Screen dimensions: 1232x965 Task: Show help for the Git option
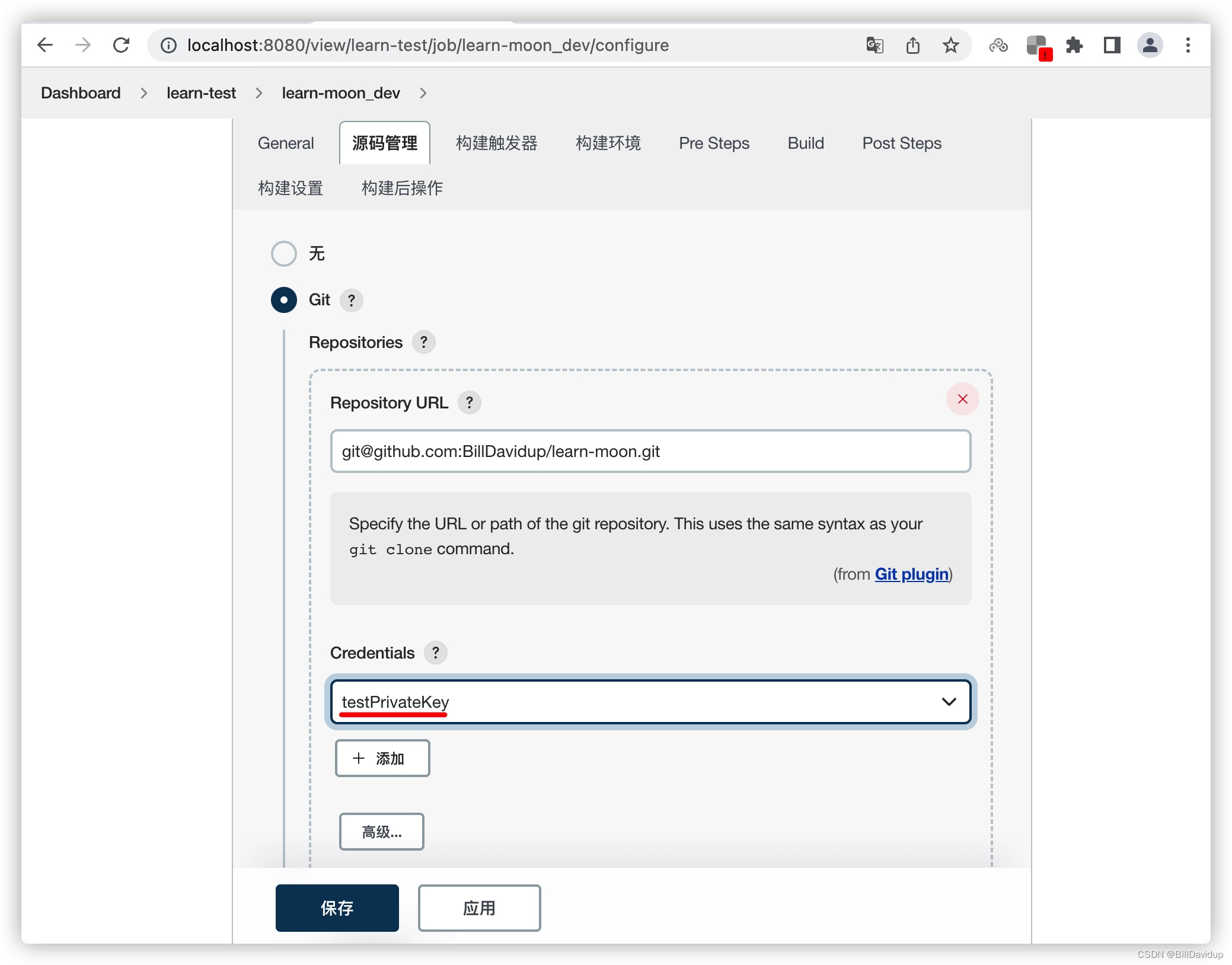351,301
